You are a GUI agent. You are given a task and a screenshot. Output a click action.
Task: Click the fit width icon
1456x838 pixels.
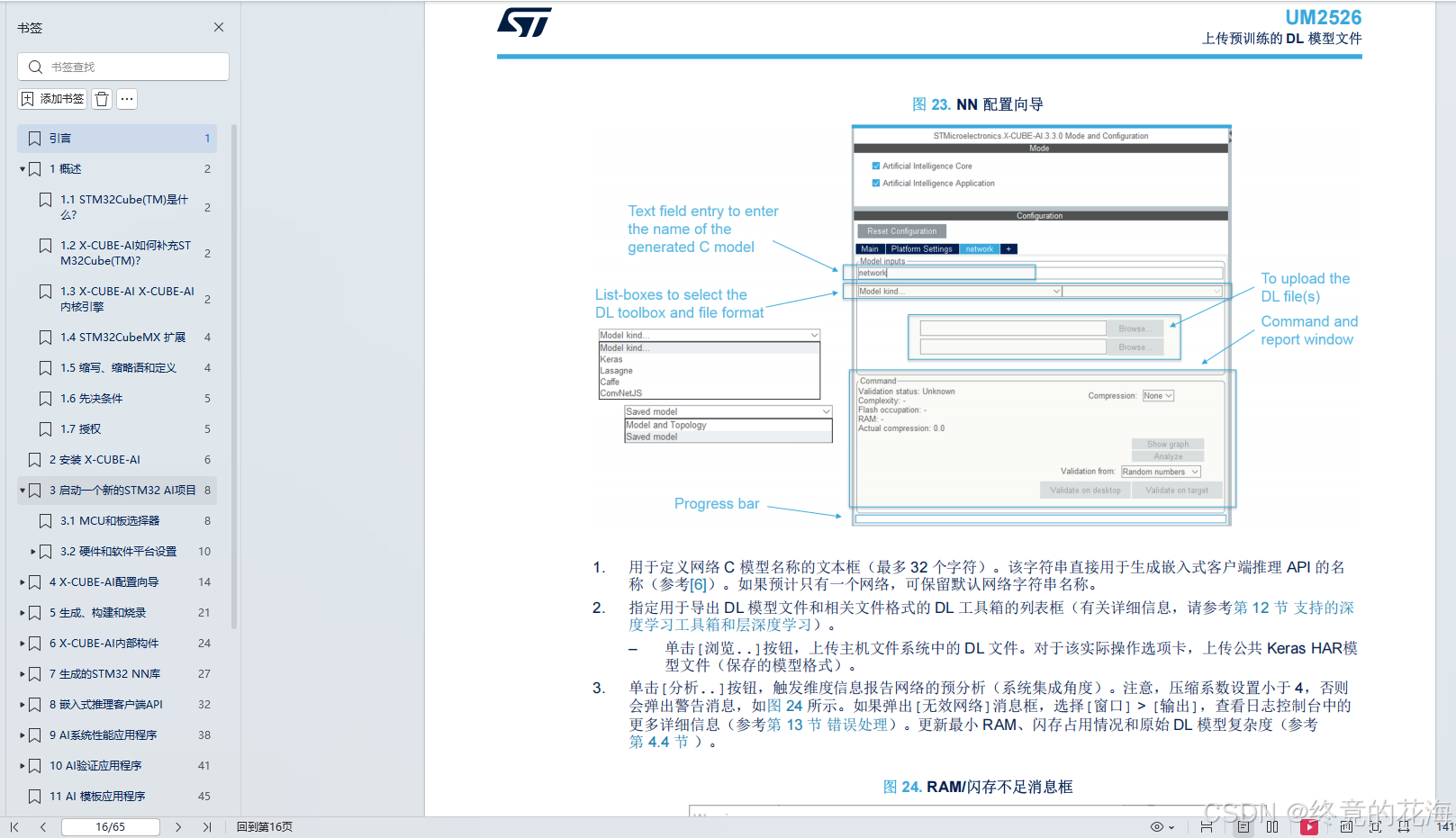click(1404, 826)
